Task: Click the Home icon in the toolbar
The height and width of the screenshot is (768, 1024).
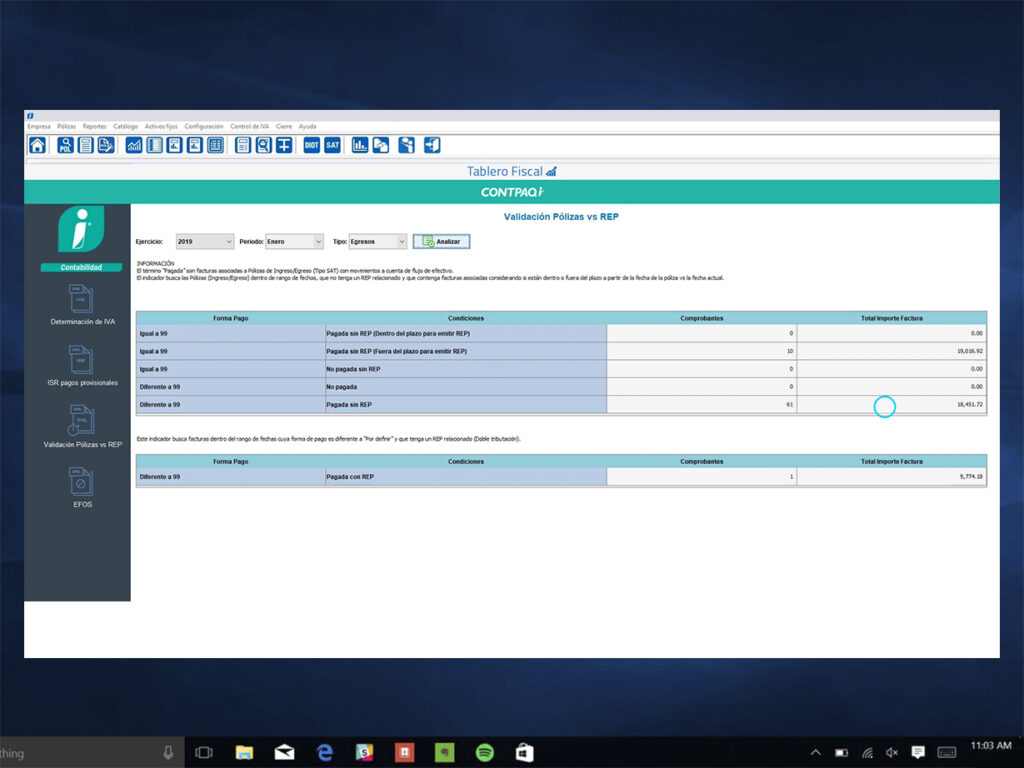Action: click(37, 145)
